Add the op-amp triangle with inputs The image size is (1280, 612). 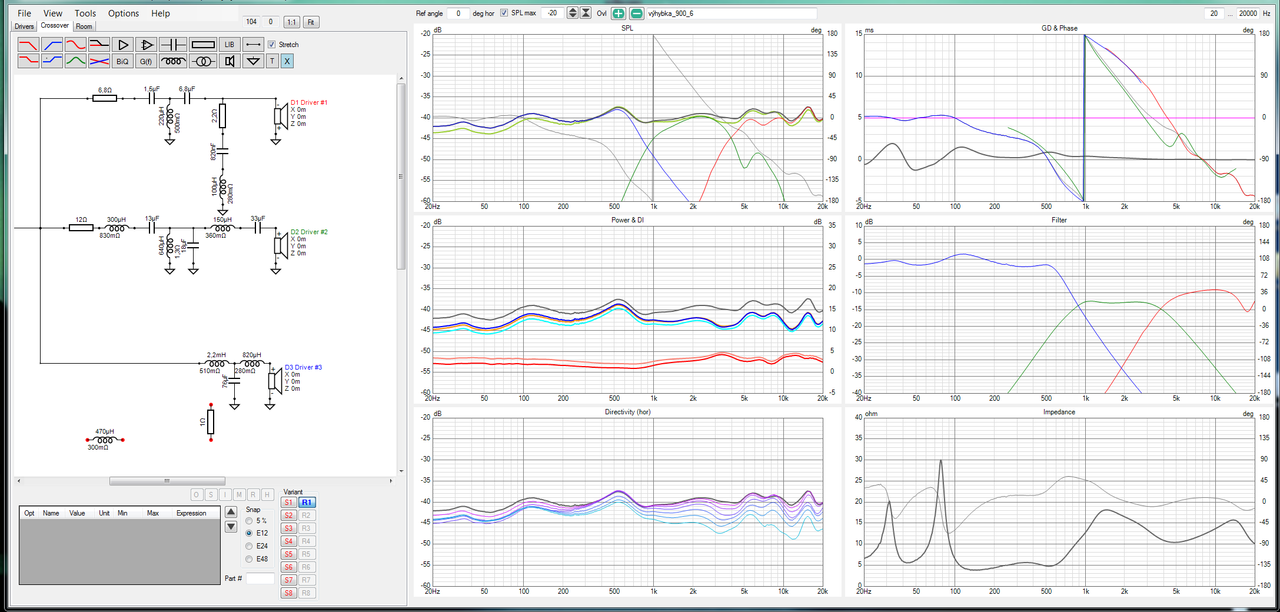click(x=146, y=45)
